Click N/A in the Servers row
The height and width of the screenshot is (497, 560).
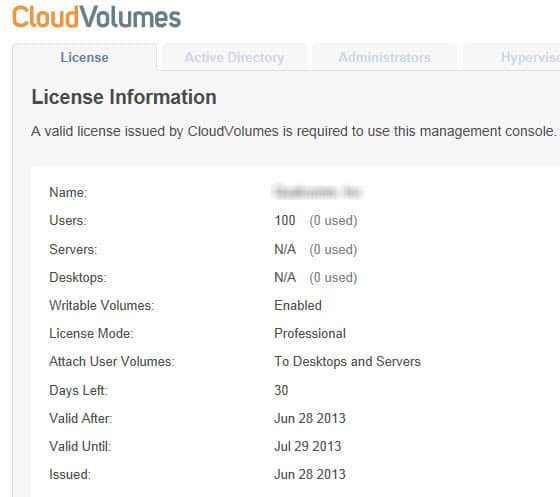[285, 249]
